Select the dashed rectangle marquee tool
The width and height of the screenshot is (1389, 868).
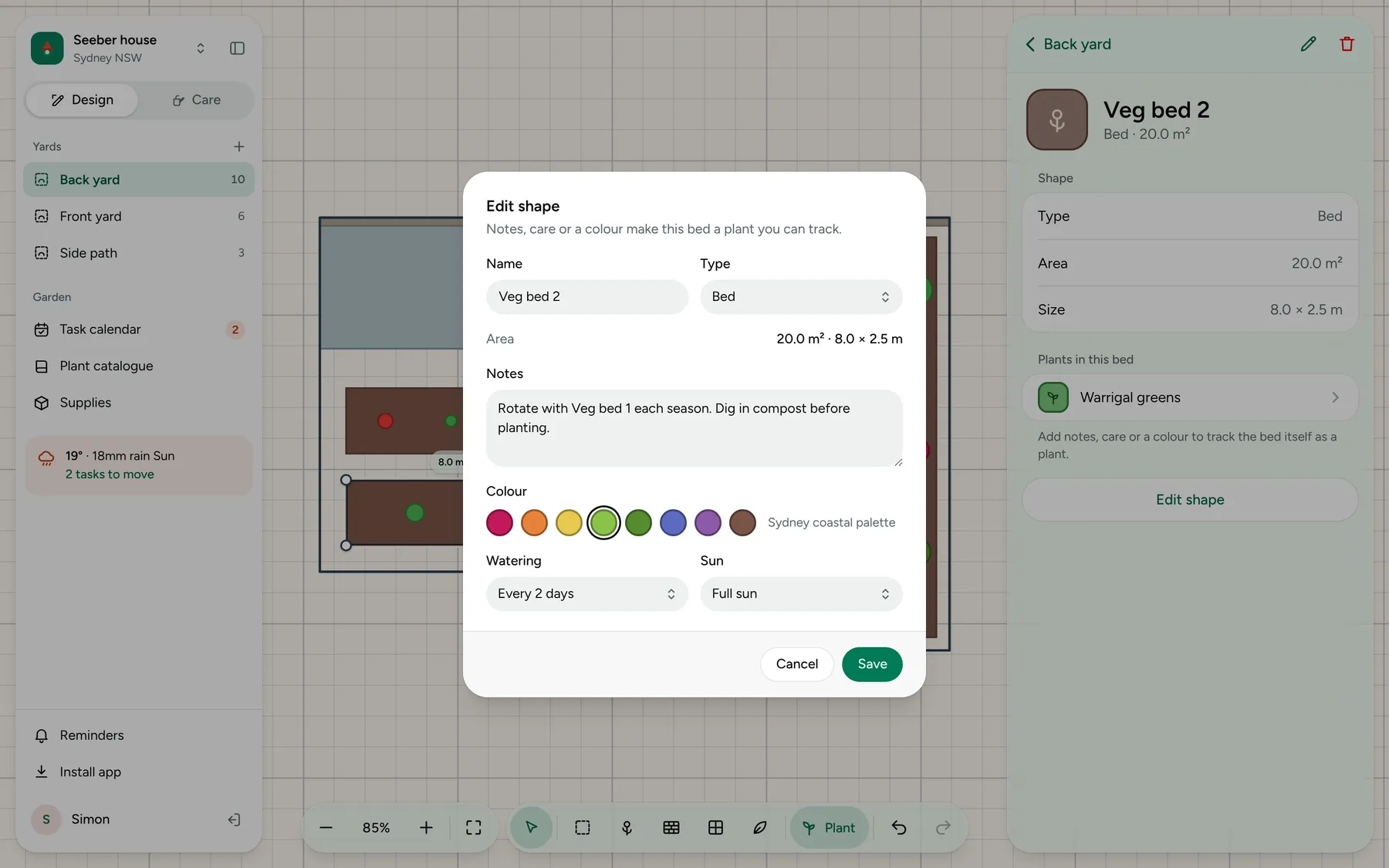tap(583, 827)
